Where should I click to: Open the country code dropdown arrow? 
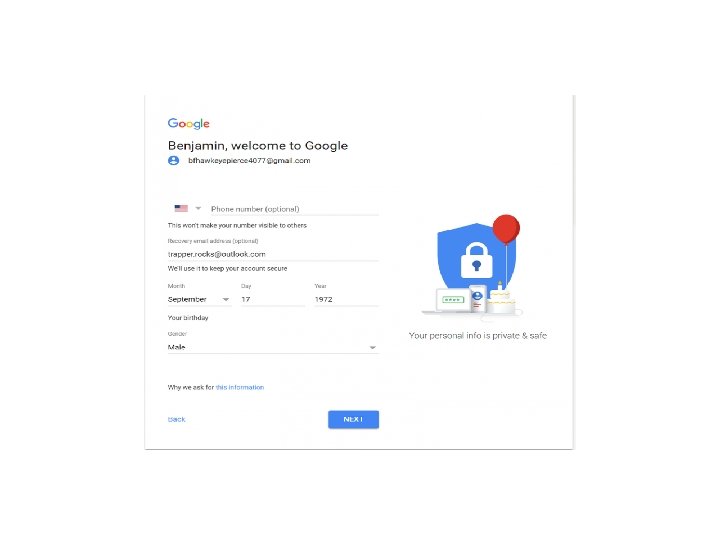tap(198, 208)
